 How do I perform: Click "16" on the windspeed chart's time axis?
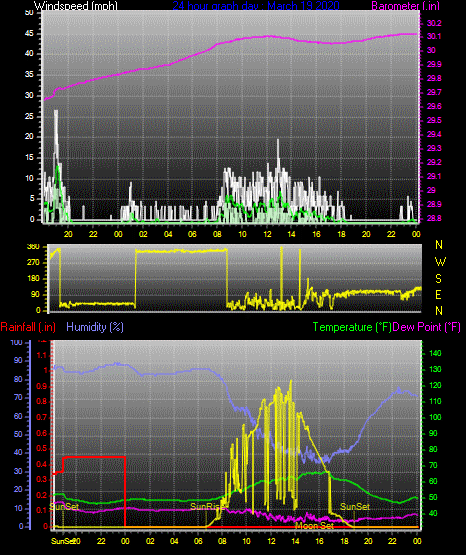[x=317, y=234]
